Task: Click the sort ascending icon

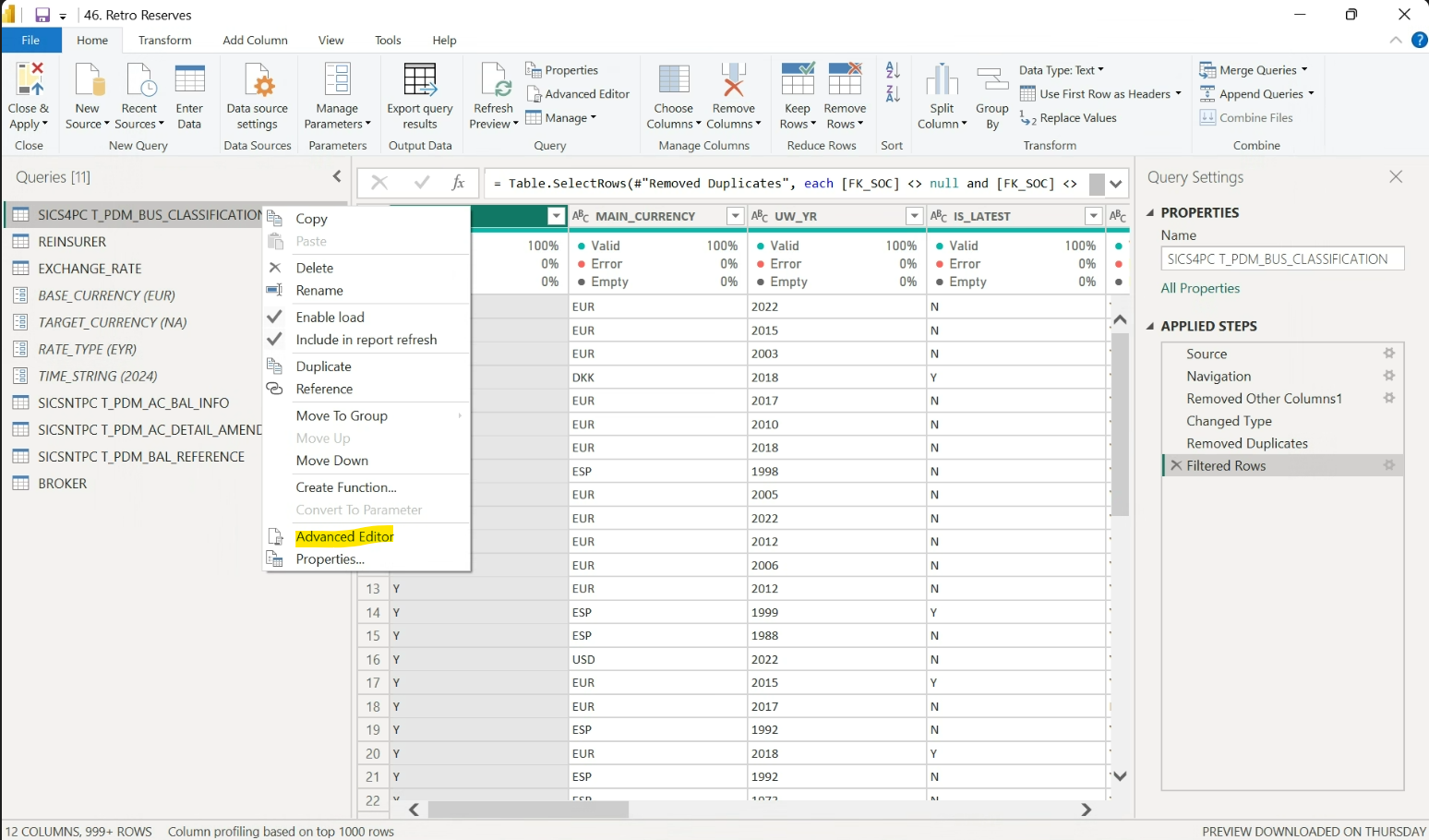Action: (893, 70)
